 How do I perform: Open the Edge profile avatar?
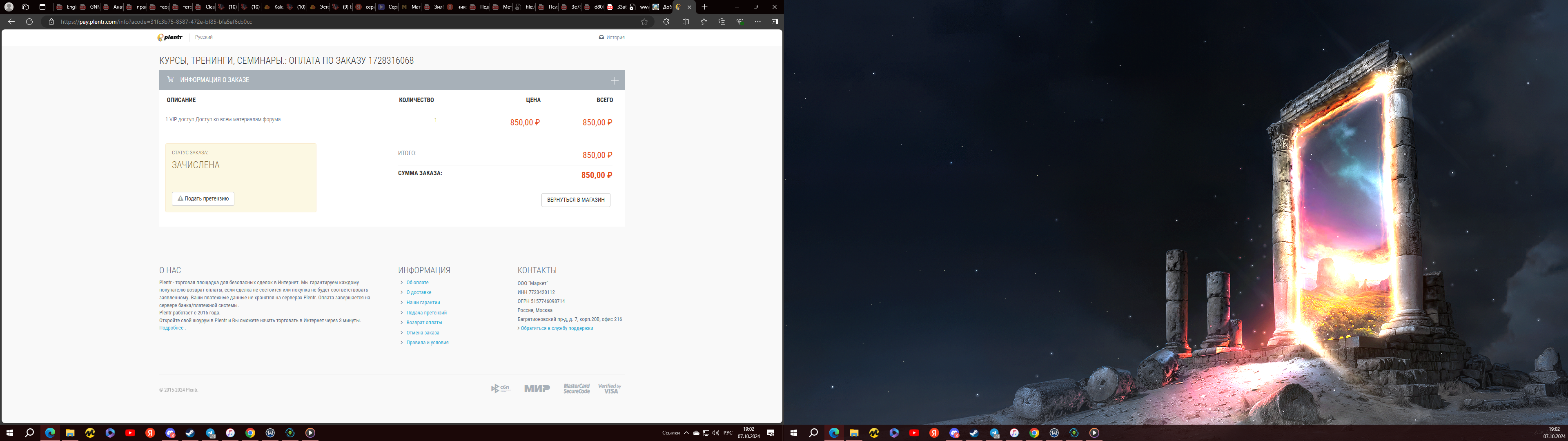[9, 7]
